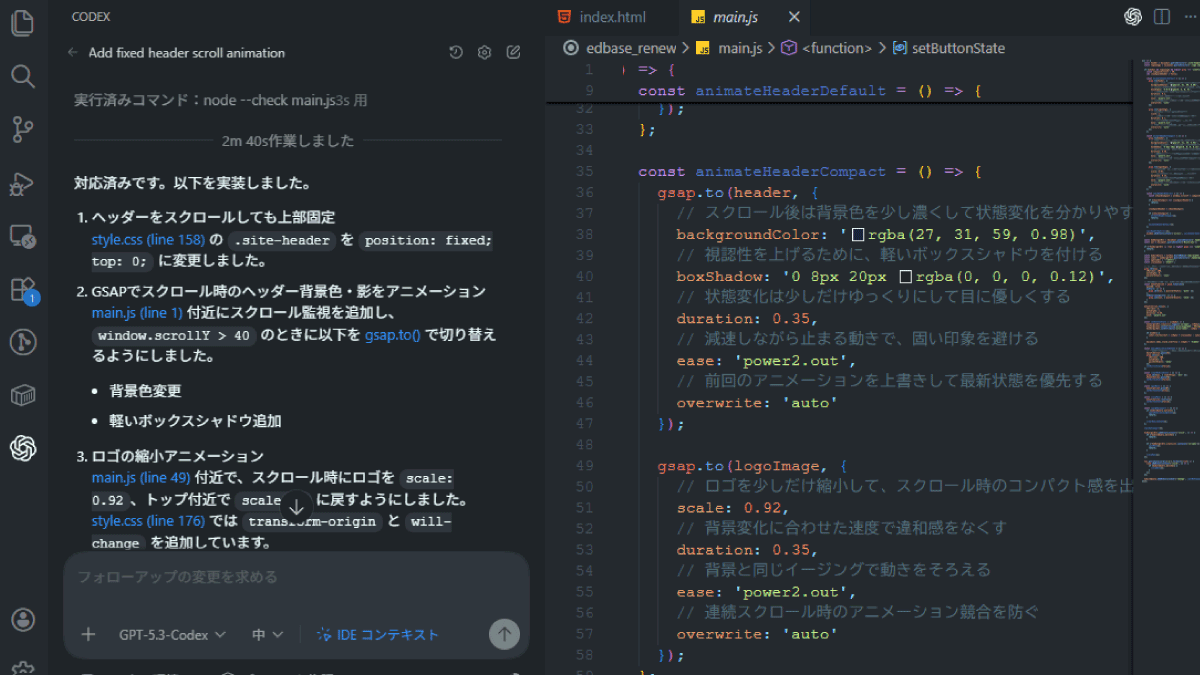Image resolution: width=1200 pixels, height=675 pixels.
Task: Open the 中 reasoning level dropdown
Action: 267,635
